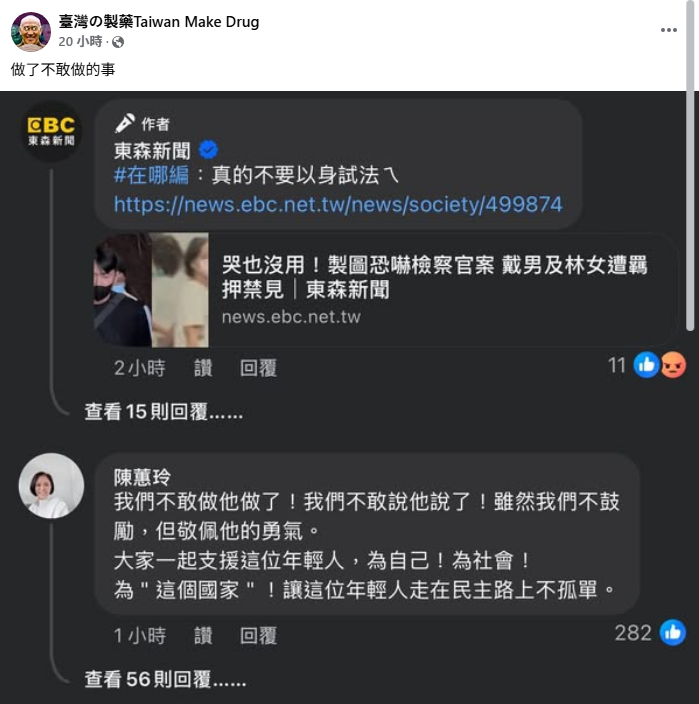Click the thumbs-up icon beside 282 count
Screen dimensions: 699x704
coord(673,632)
